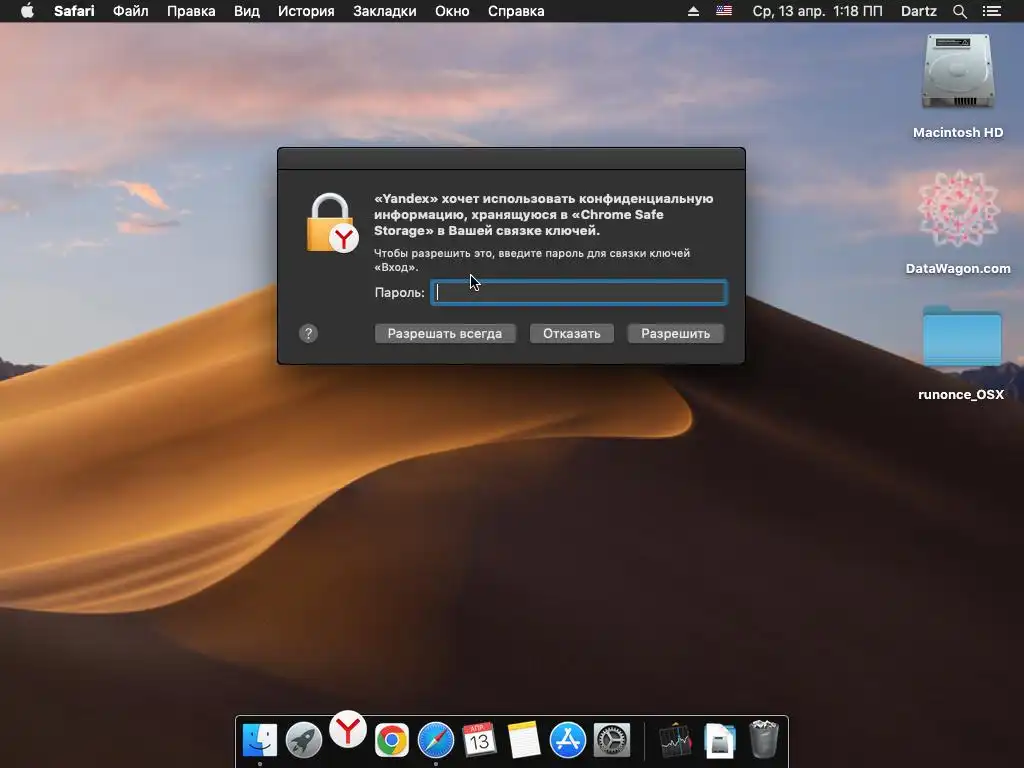Click the Разрешить button
Screen dimensions: 1024x768
pyautogui.click(x=675, y=334)
